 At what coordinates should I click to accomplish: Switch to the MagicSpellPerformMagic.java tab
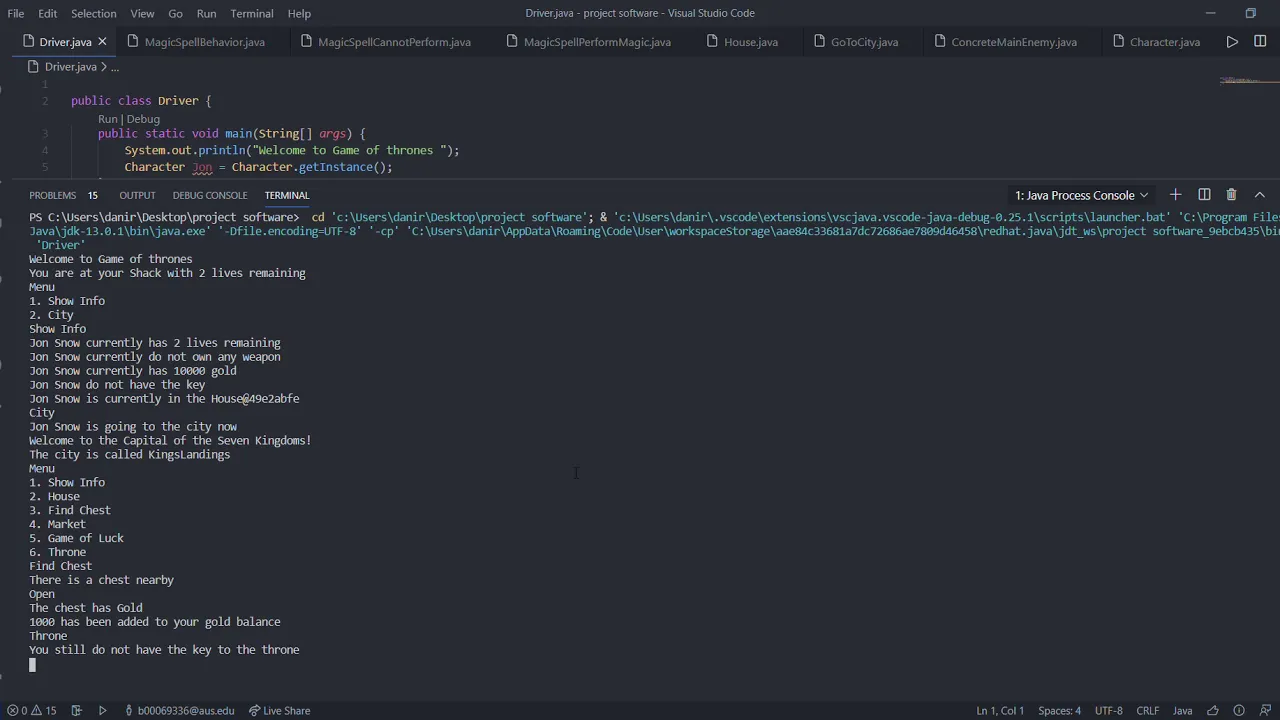597,42
